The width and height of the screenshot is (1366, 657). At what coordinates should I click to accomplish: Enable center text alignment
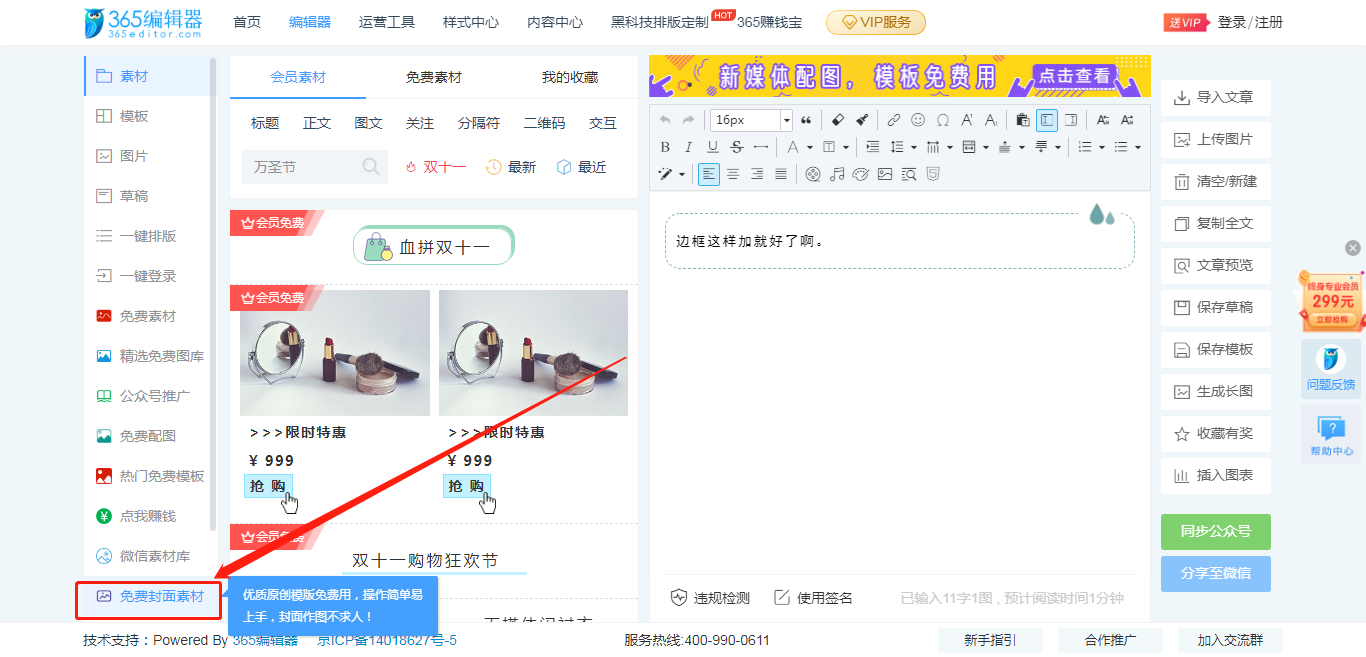pyautogui.click(x=733, y=174)
